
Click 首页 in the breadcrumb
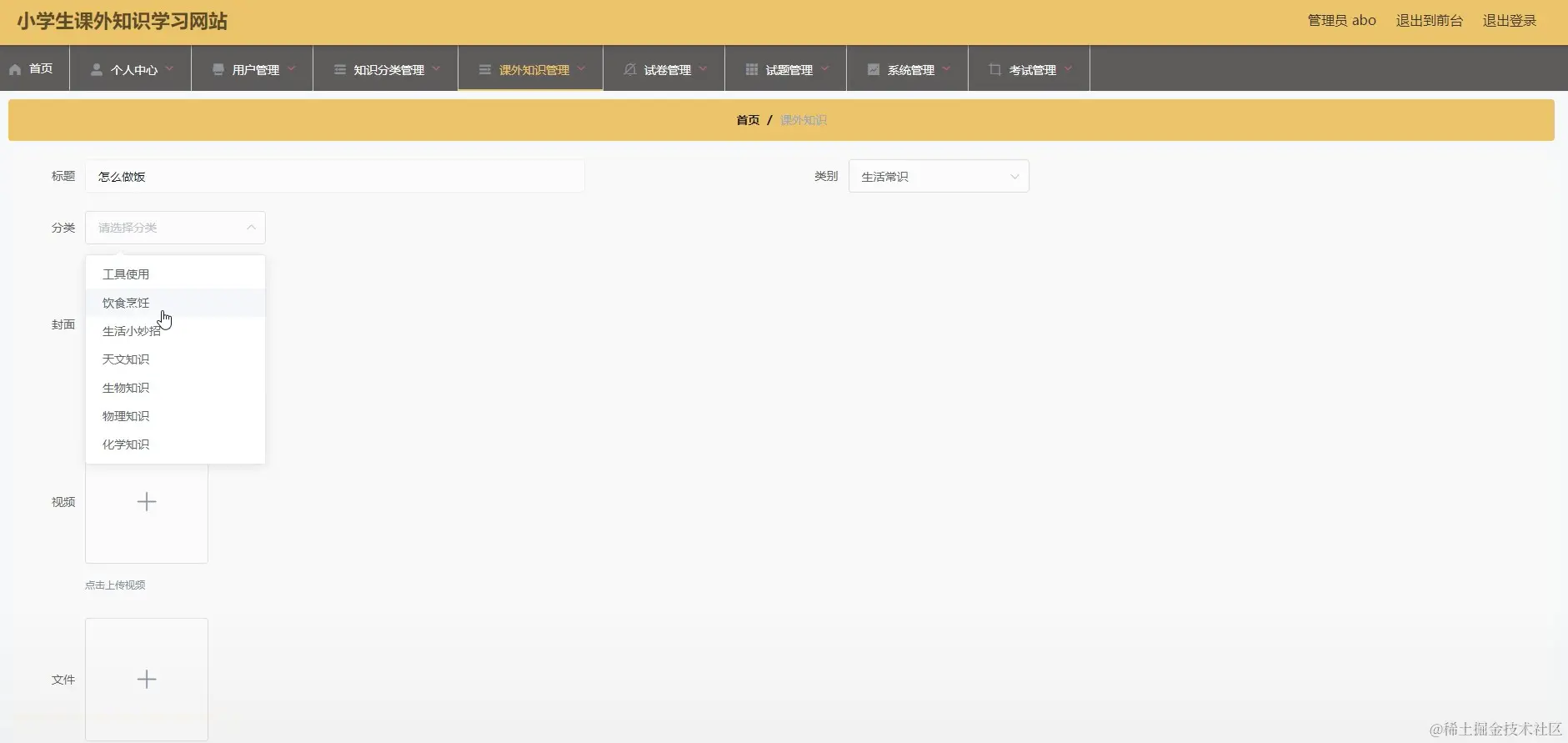point(748,120)
